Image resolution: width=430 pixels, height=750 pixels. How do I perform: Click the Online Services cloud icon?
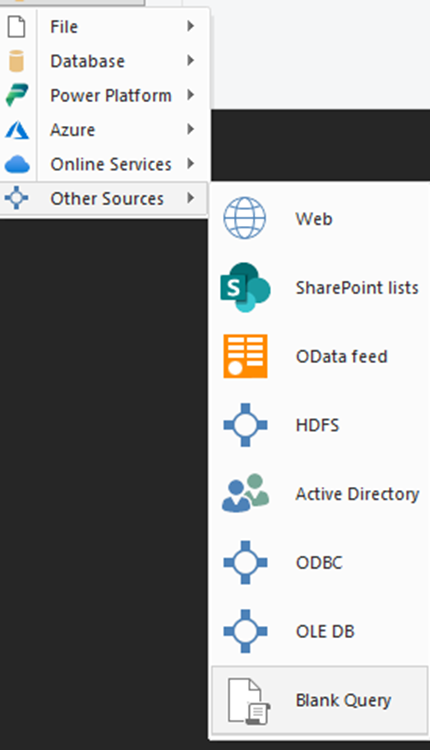click(x=17, y=164)
